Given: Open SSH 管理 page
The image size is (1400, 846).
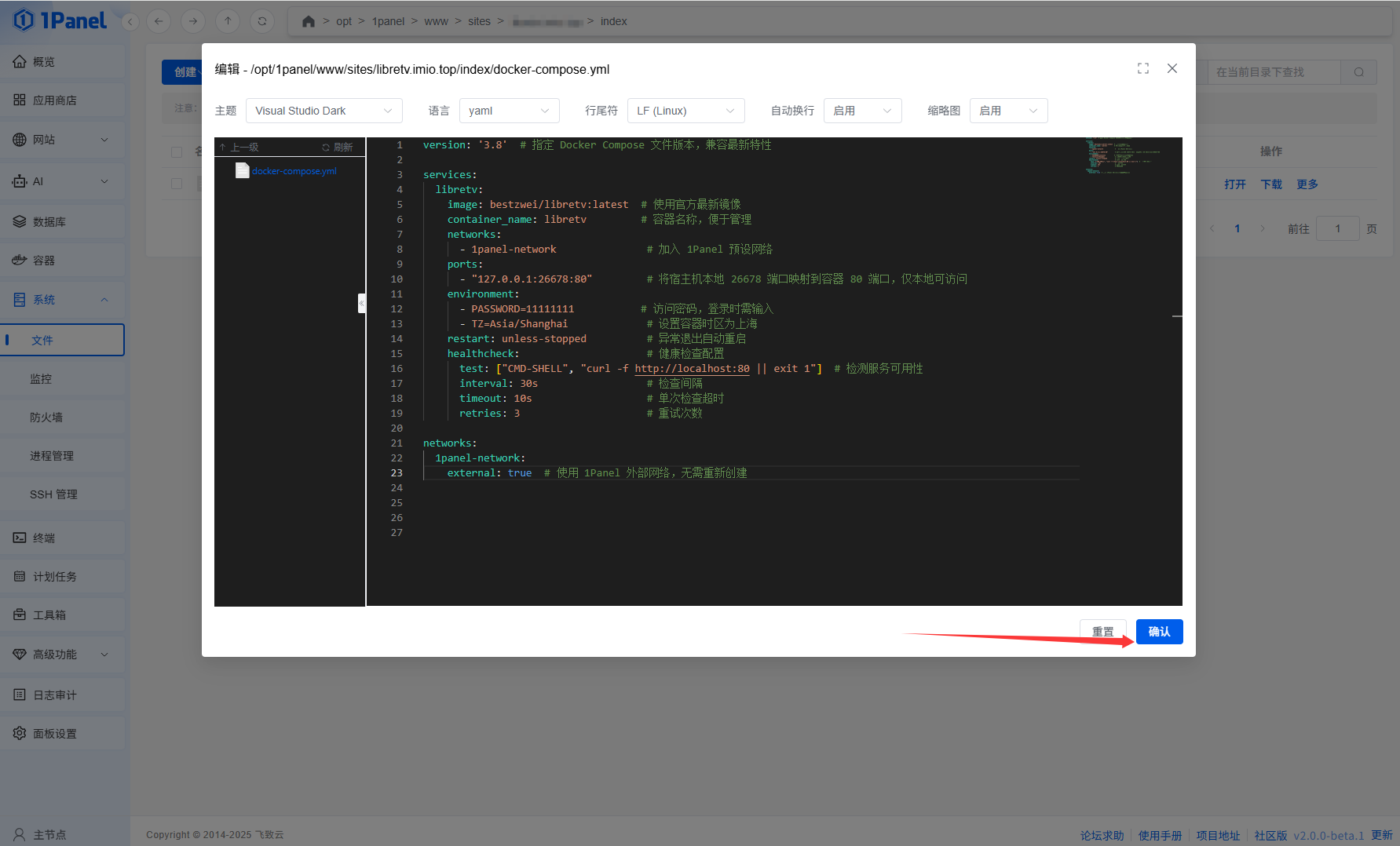Looking at the screenshot, I should (x=63, y=494).
